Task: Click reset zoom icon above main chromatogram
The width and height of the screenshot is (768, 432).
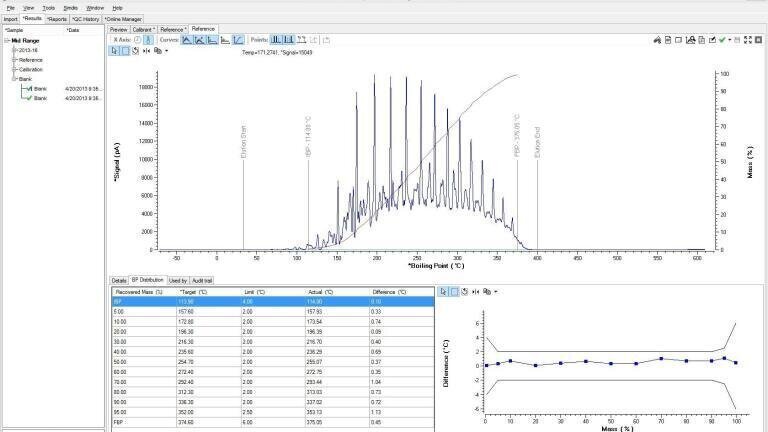Action: coord(136,50)
